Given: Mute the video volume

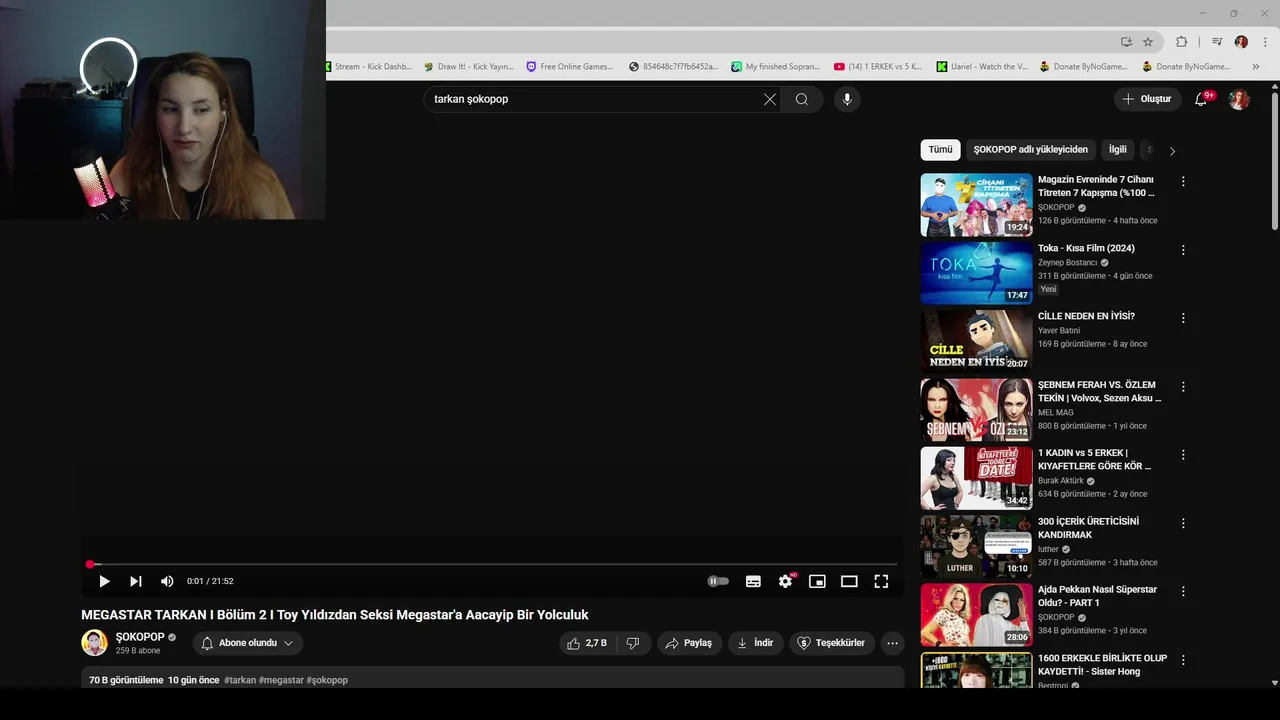Looking at the screenshot, I should (167, 581).
